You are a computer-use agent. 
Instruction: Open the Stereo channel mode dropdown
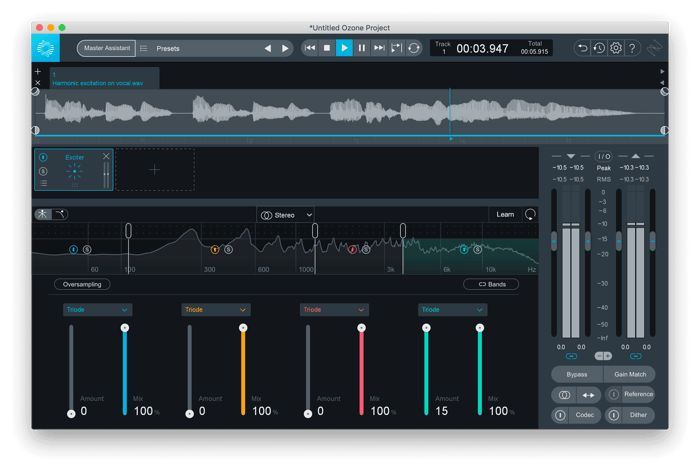coord(286,215)
